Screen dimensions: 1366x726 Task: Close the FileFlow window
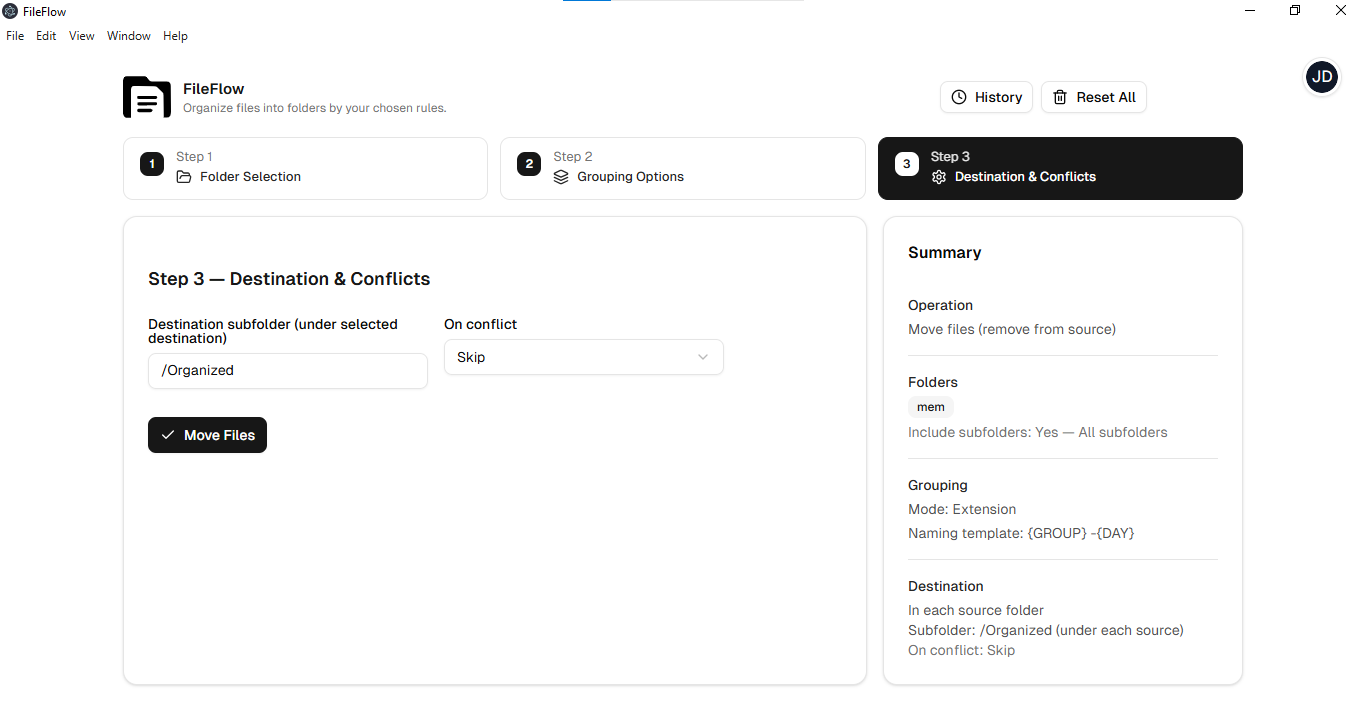point(1341,11)
